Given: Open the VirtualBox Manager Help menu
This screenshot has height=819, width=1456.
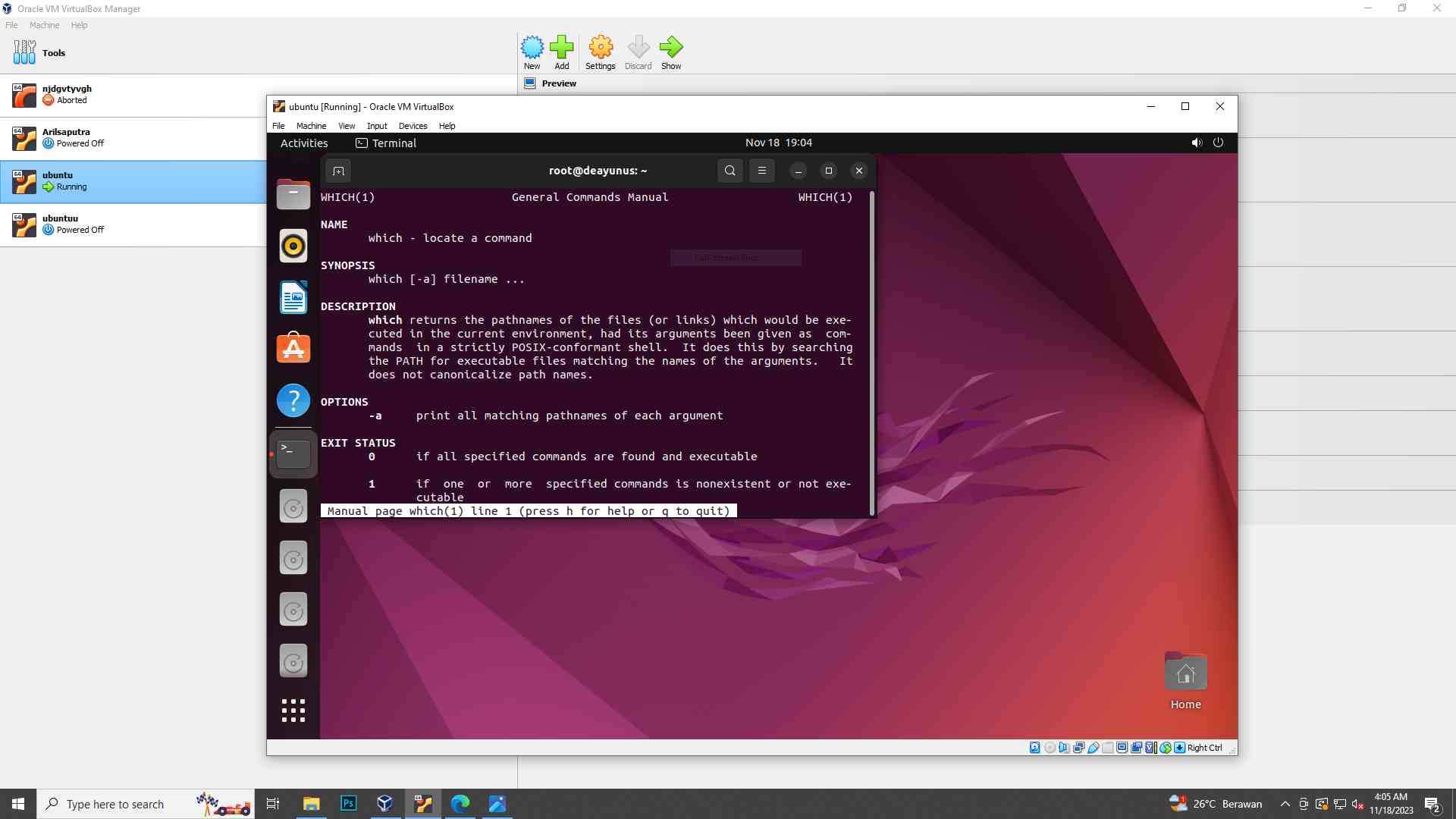Looking at the screenshot, I should (79, 25).
